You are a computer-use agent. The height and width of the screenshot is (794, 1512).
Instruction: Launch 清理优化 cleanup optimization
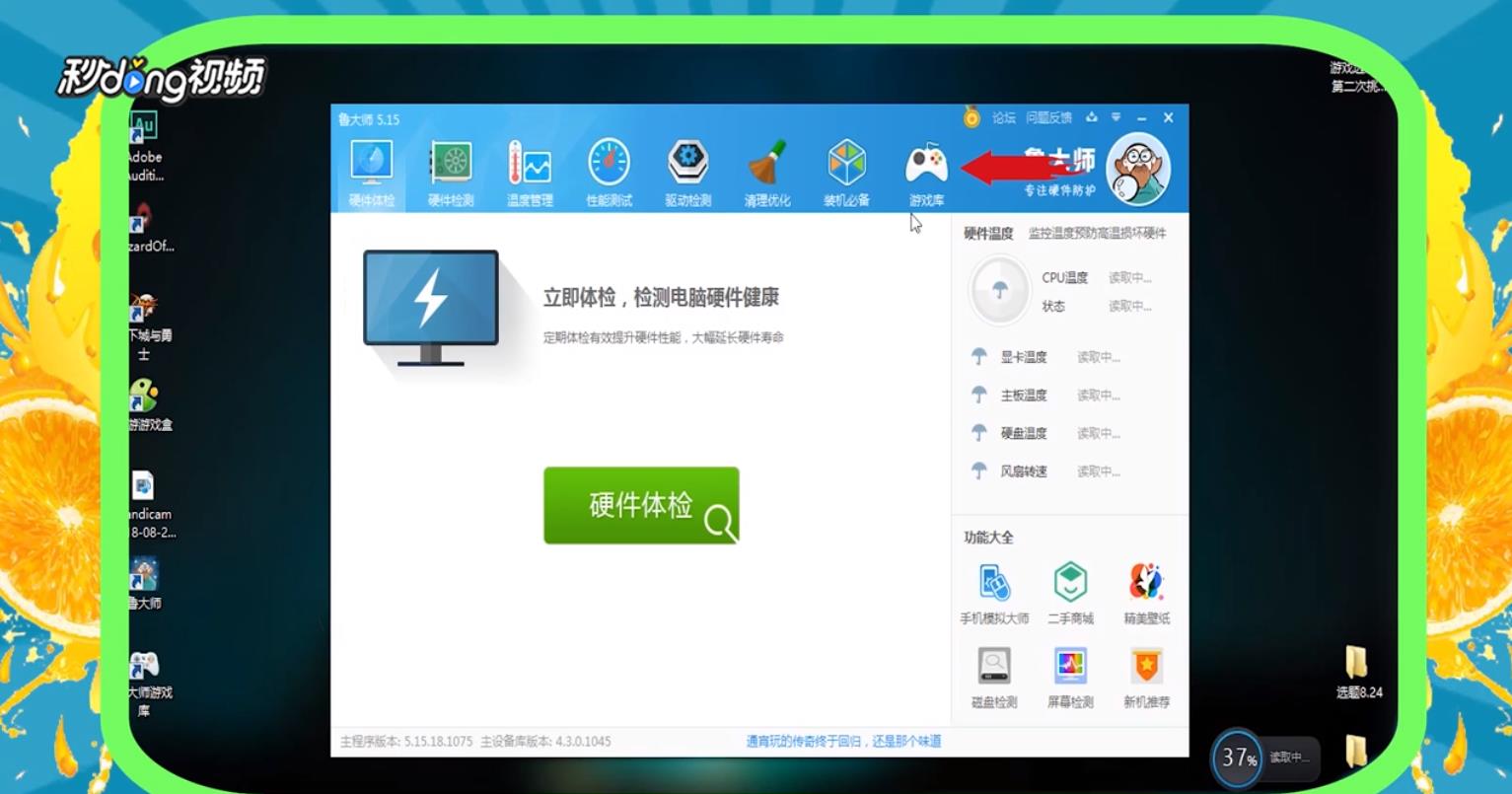point(767,170)
